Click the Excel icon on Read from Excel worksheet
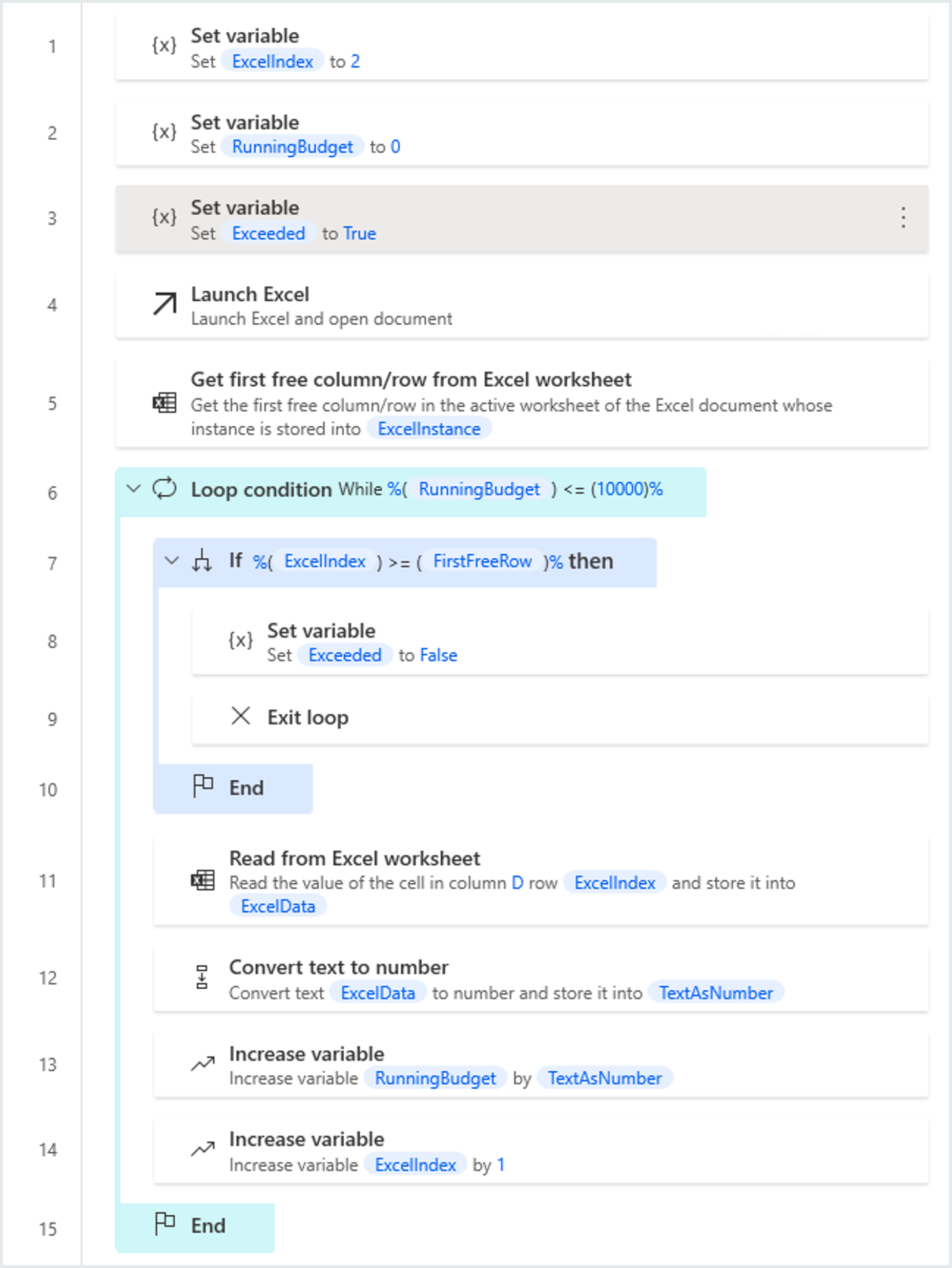Screen dimensions: 952x1268 (x=202, y=881)
